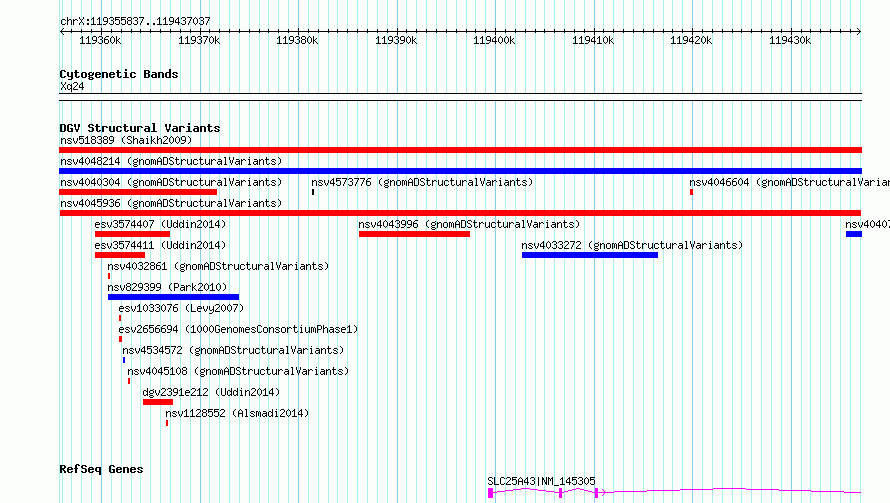This screenshot has height=503, width=890.
Task: Click the 119420k ruler tick label
Action: 691,40
